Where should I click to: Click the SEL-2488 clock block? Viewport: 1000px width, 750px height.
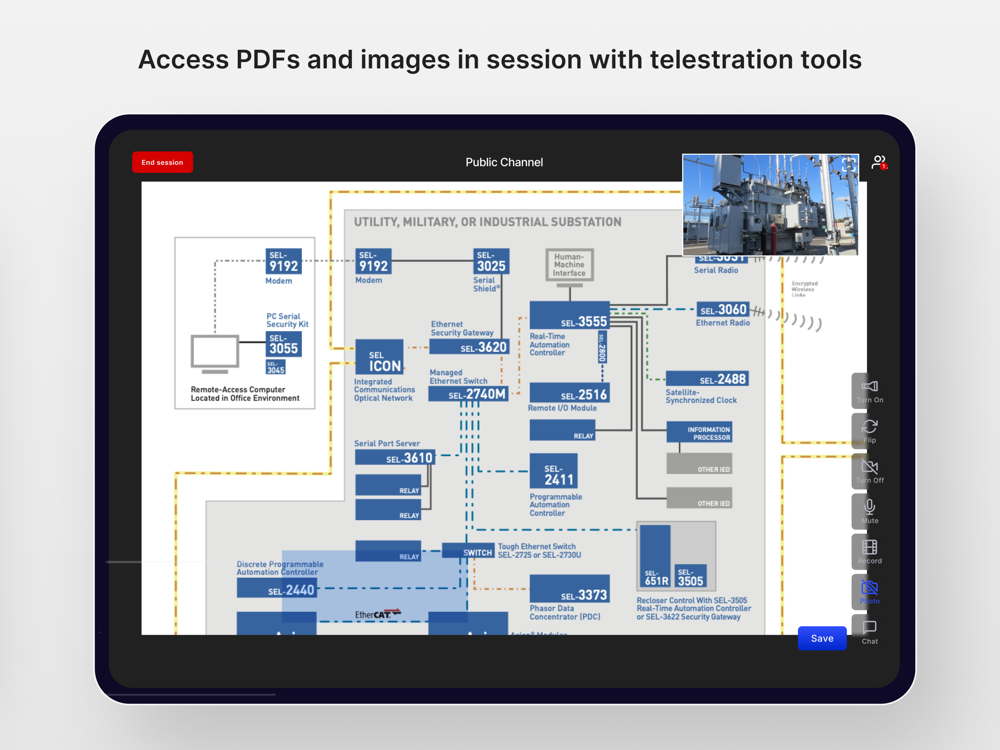click(x=707, y=378)
